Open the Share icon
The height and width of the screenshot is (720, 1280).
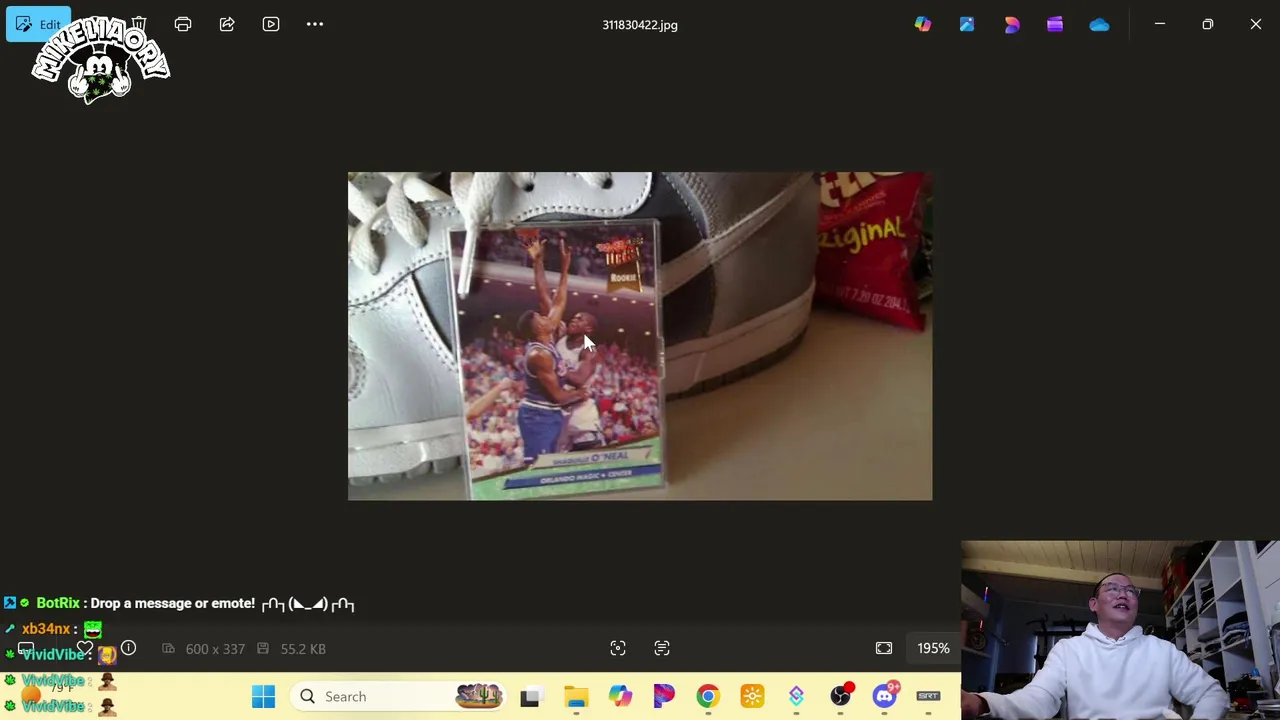click(227, 24)
